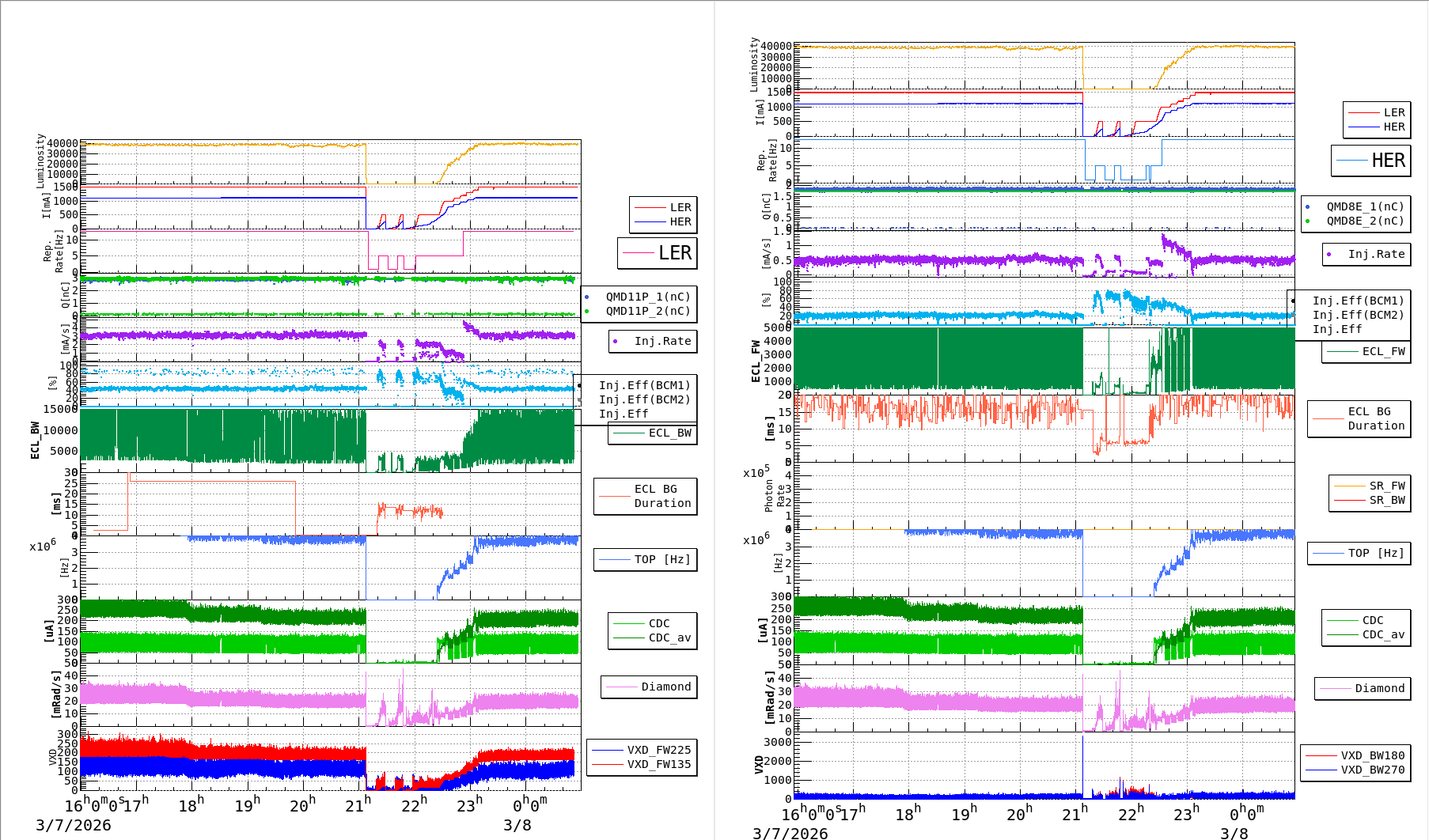Click the 21h tick label on left time axis
The width and height of the screenshot is (1429, 840).
357,805
